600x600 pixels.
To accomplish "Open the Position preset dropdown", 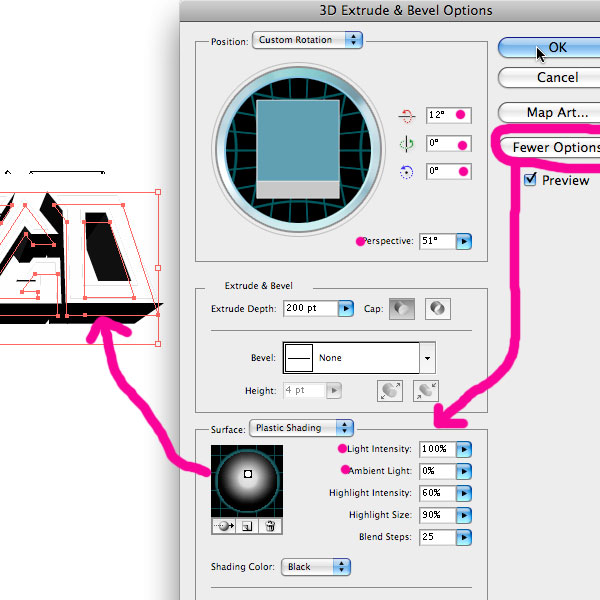I will point(307,40).
